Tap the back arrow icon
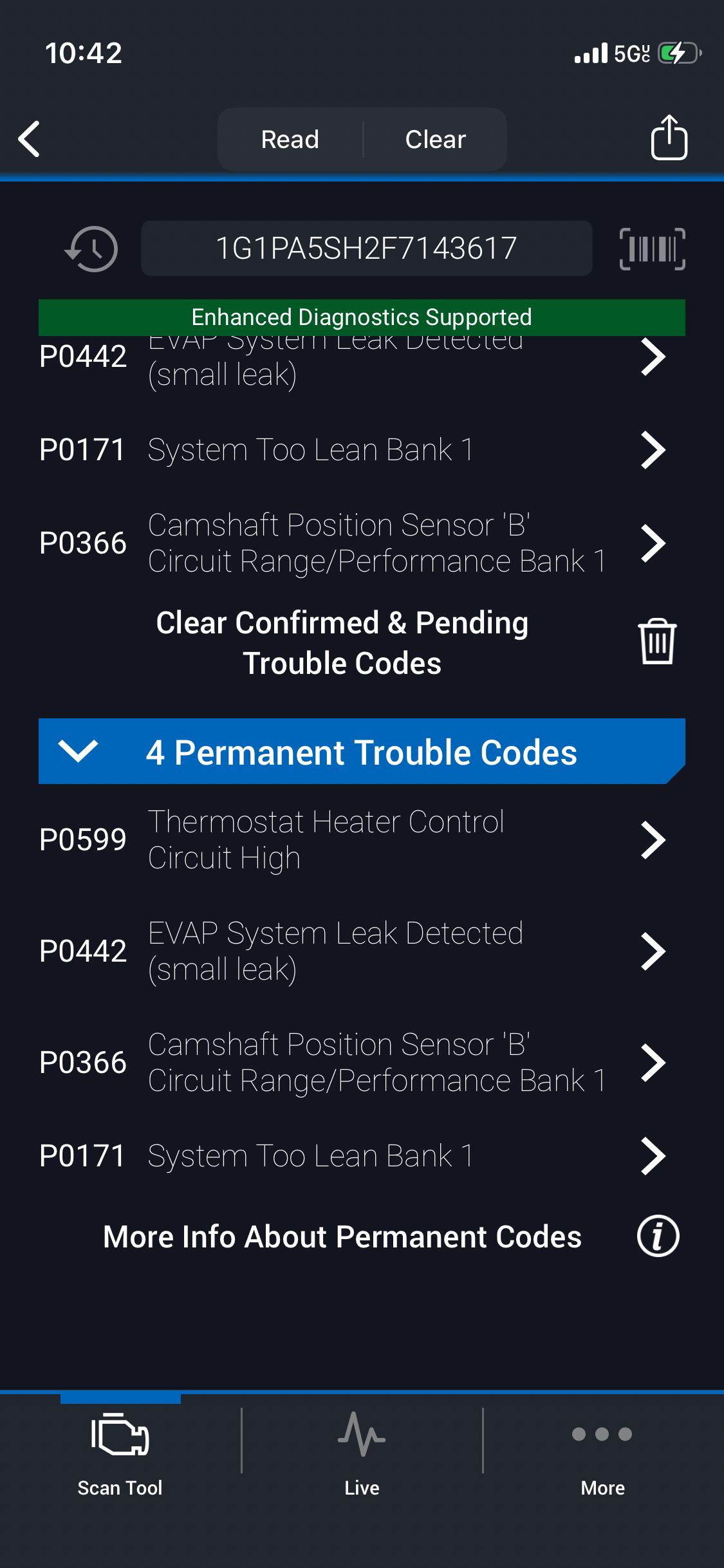This screenshot has height=1568, width=724. 30,139
